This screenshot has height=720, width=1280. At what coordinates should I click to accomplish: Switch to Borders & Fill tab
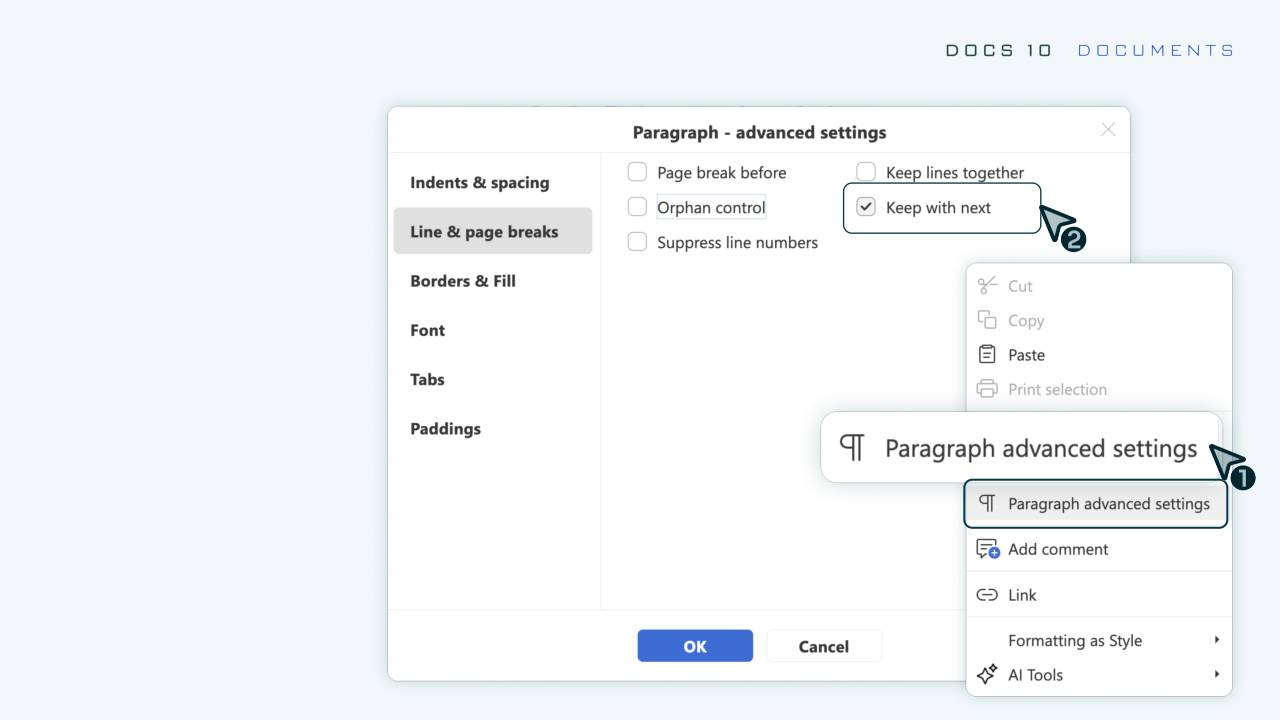[493, 281]
